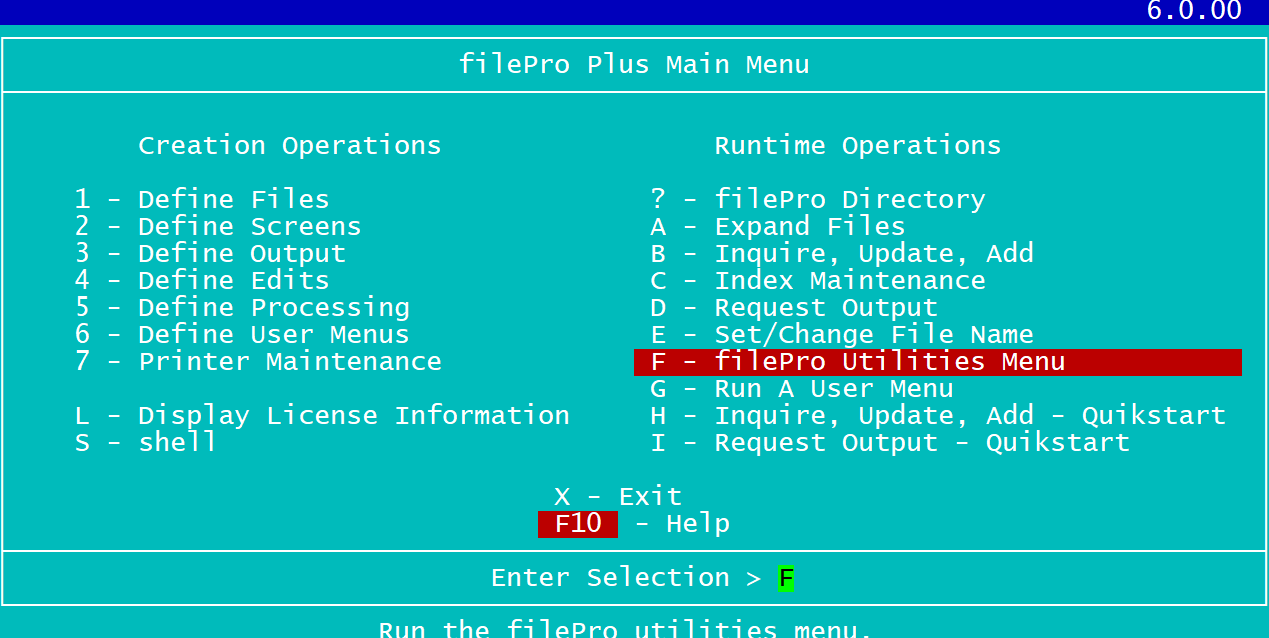Choose 6 - Define User Menus
This screenshot has height=638, width=1269.
pos(242,334)
